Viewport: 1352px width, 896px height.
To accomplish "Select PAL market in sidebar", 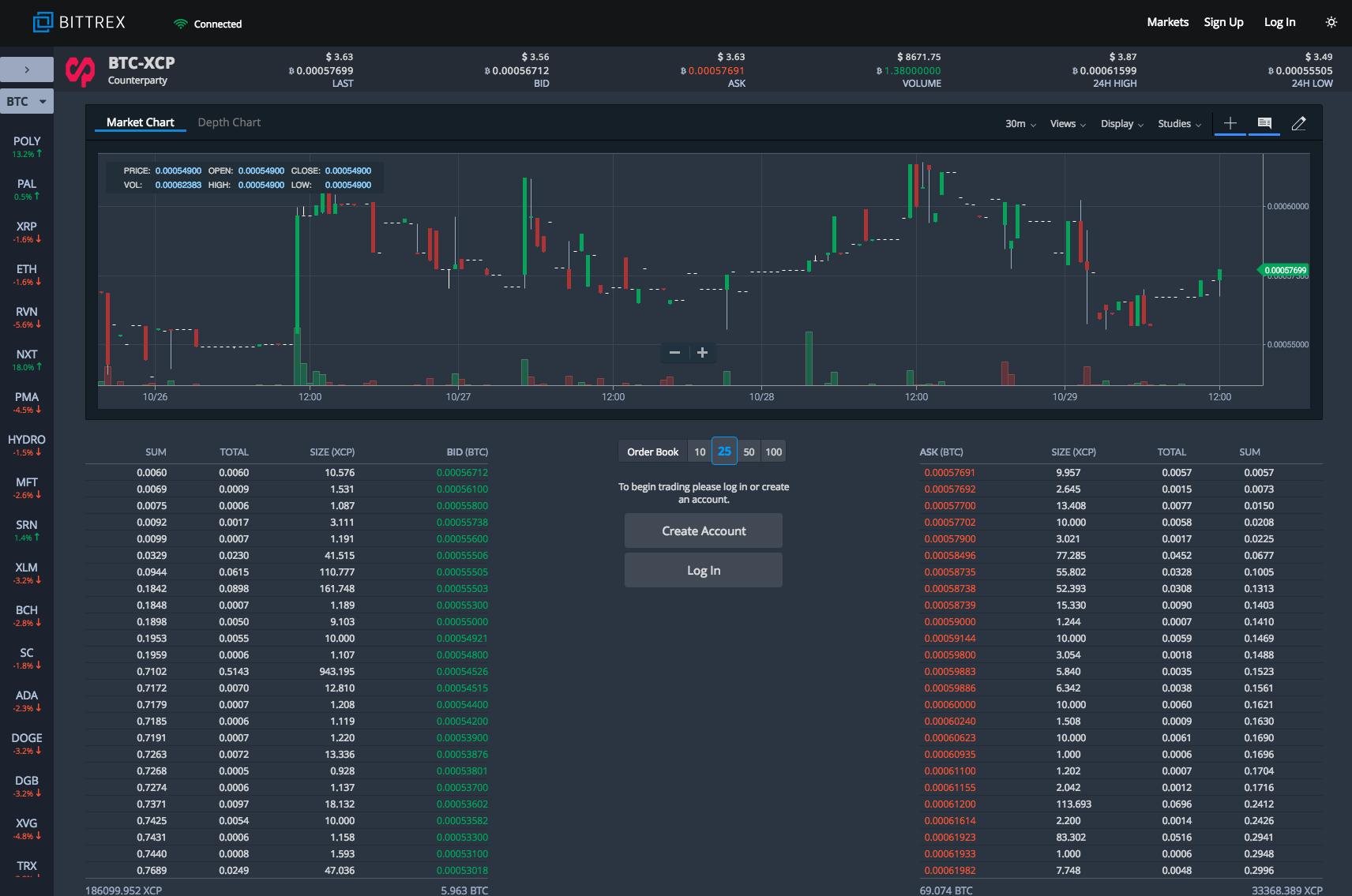I will [x=27, y=189].
